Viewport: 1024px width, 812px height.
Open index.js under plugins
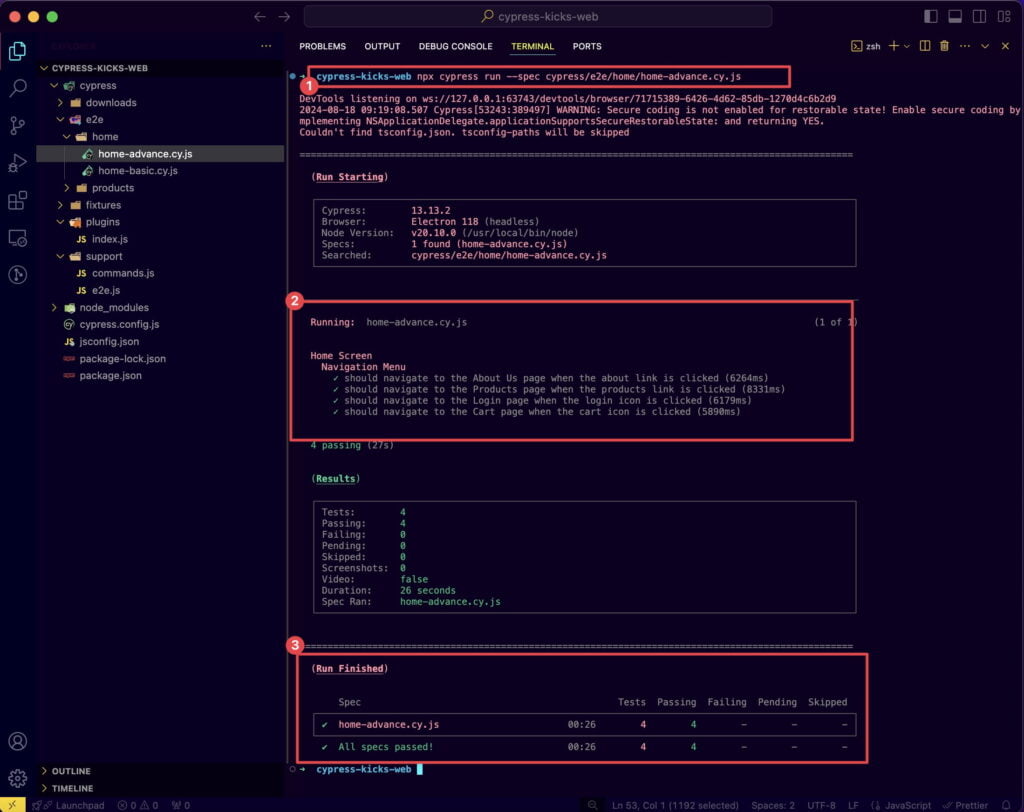(160, 239)
